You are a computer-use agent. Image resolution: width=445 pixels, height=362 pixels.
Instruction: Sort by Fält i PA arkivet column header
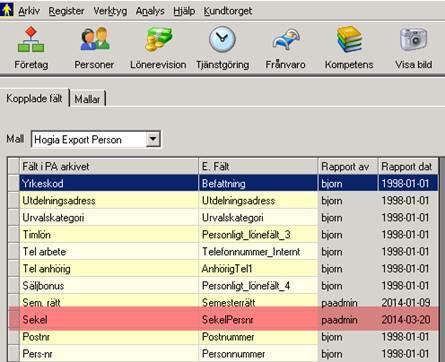click(109, 166)
